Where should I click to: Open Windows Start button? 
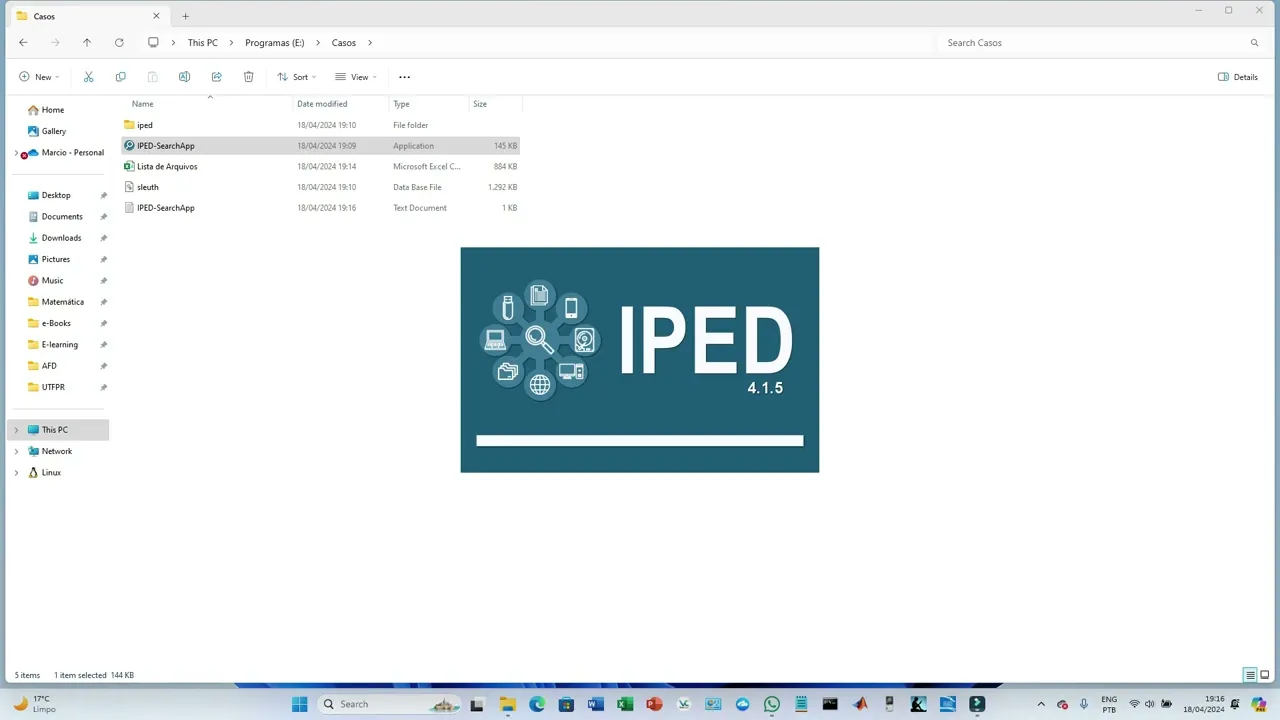click(299, 704)
